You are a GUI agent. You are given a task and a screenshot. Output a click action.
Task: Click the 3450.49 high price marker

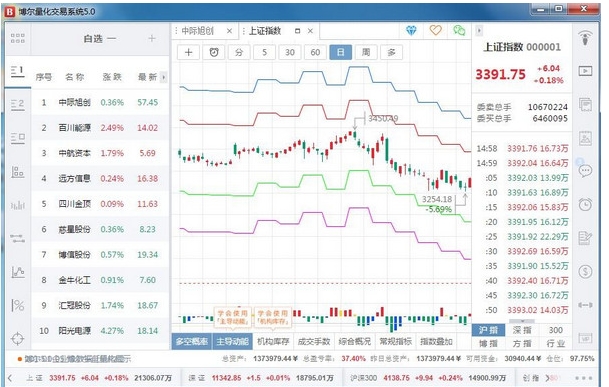pyautogui.click(x=383, y=118)
